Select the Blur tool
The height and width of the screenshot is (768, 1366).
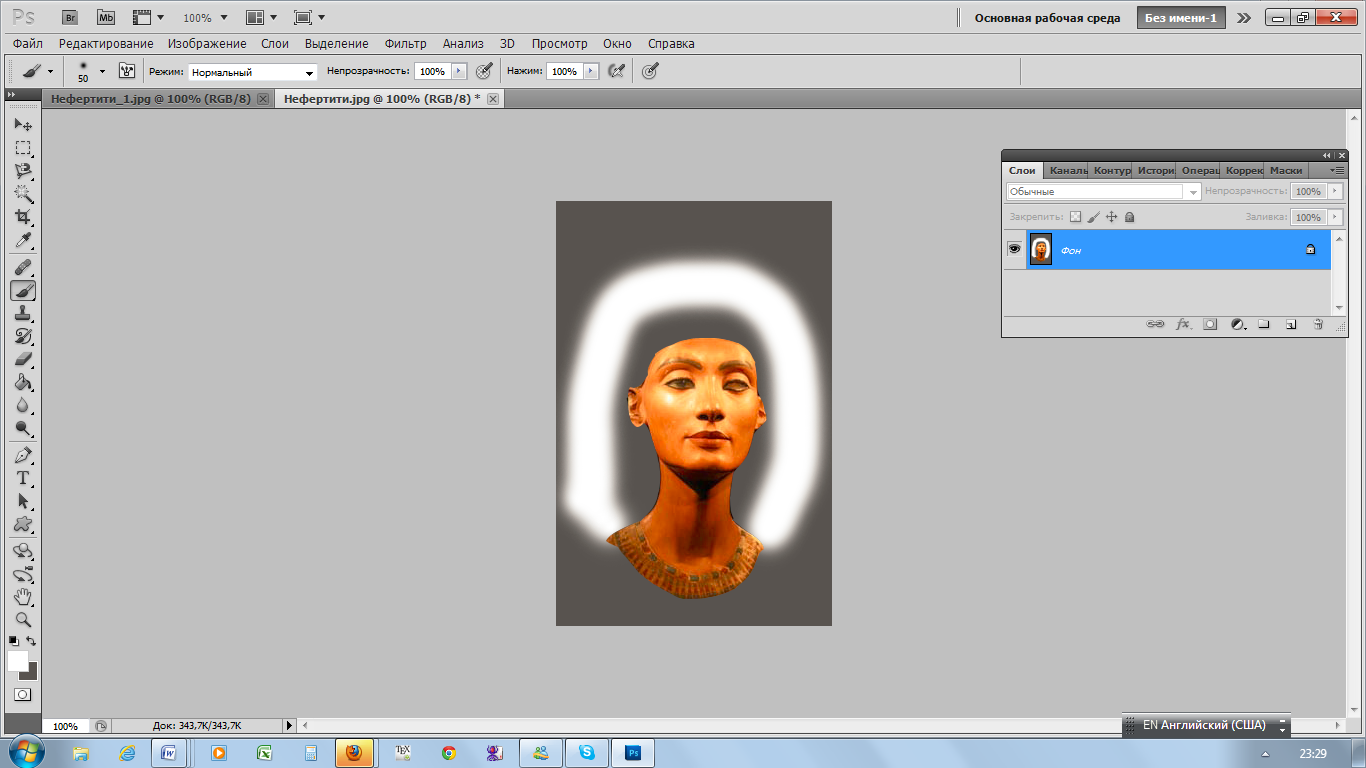(23, 405)
